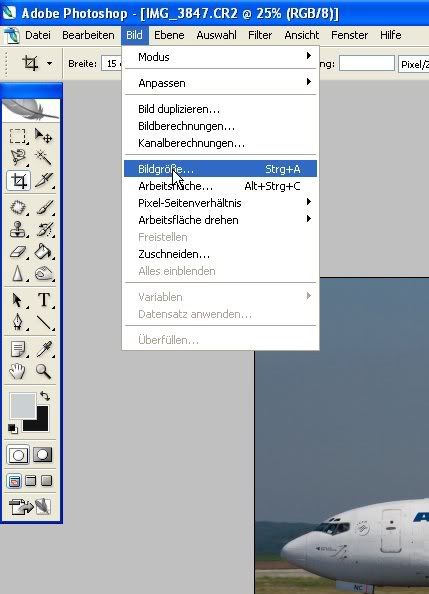The image size is (429, 594).
Task: Click the empty resolution input field
Action: click(366, 63)
